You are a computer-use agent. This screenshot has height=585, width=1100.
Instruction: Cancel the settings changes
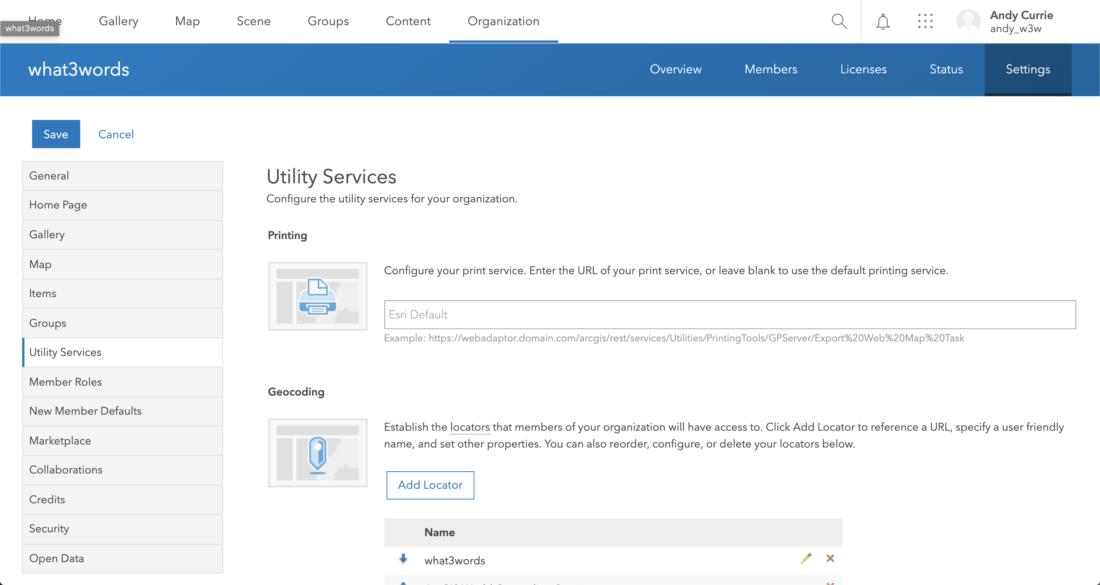pyautogui.click(x=116, y=134)
